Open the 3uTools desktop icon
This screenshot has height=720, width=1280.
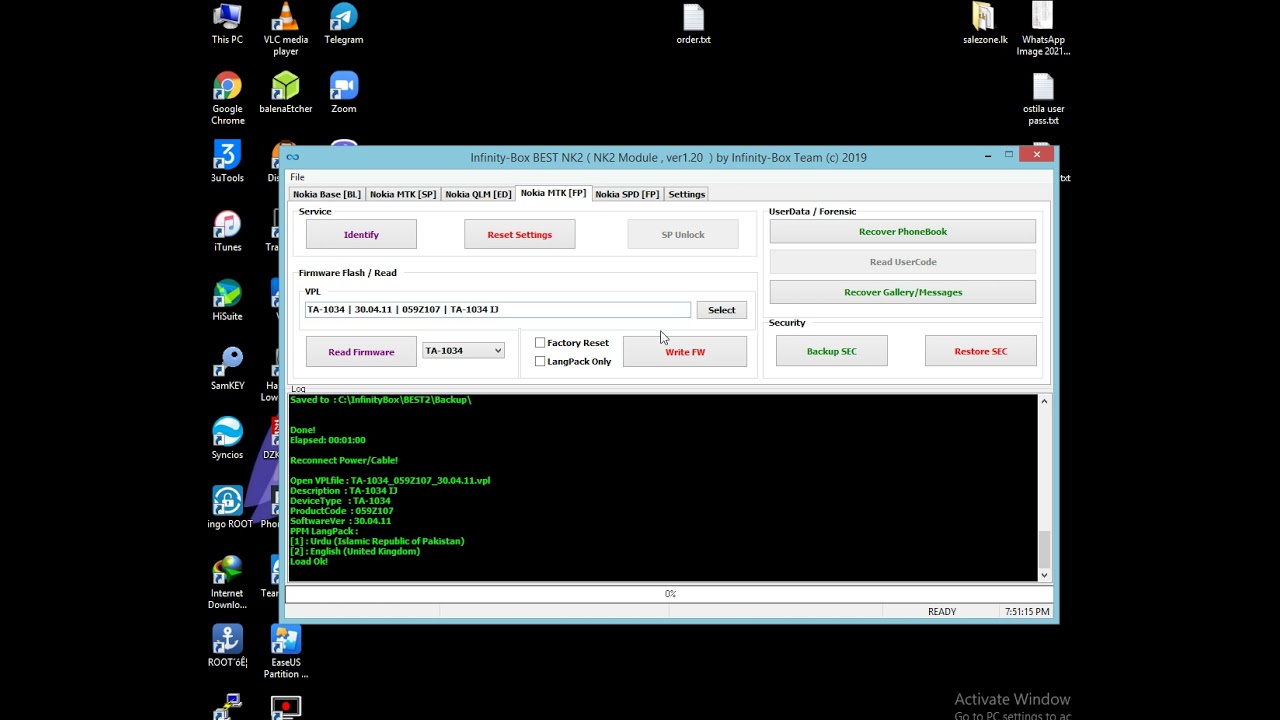click(227, 162)
